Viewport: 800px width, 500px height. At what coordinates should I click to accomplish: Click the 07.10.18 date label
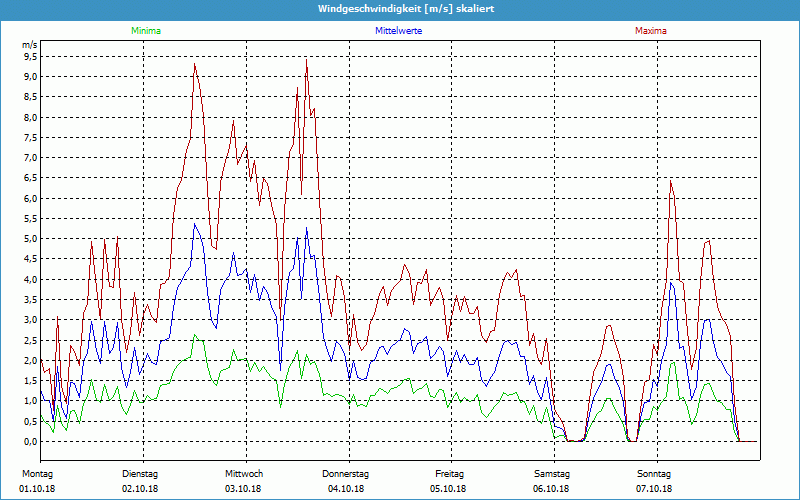(x=654, y=489)
